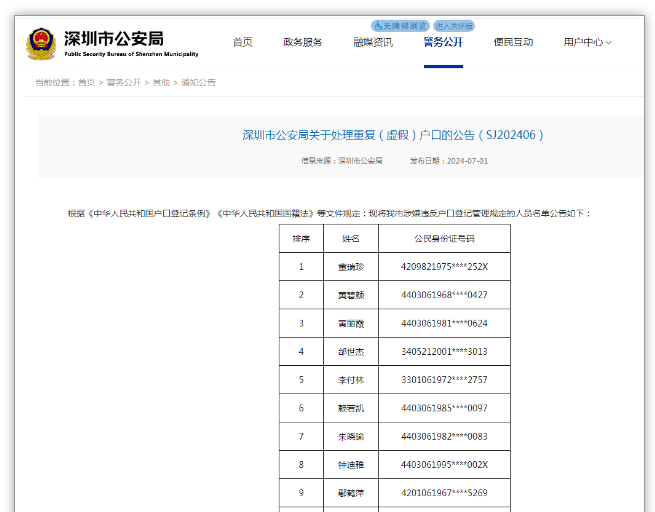Image resolution: width=655 pixels, height=512 pixels.
Task: Click sequence number 9 in the table
Action: click(x=301, y=493)
